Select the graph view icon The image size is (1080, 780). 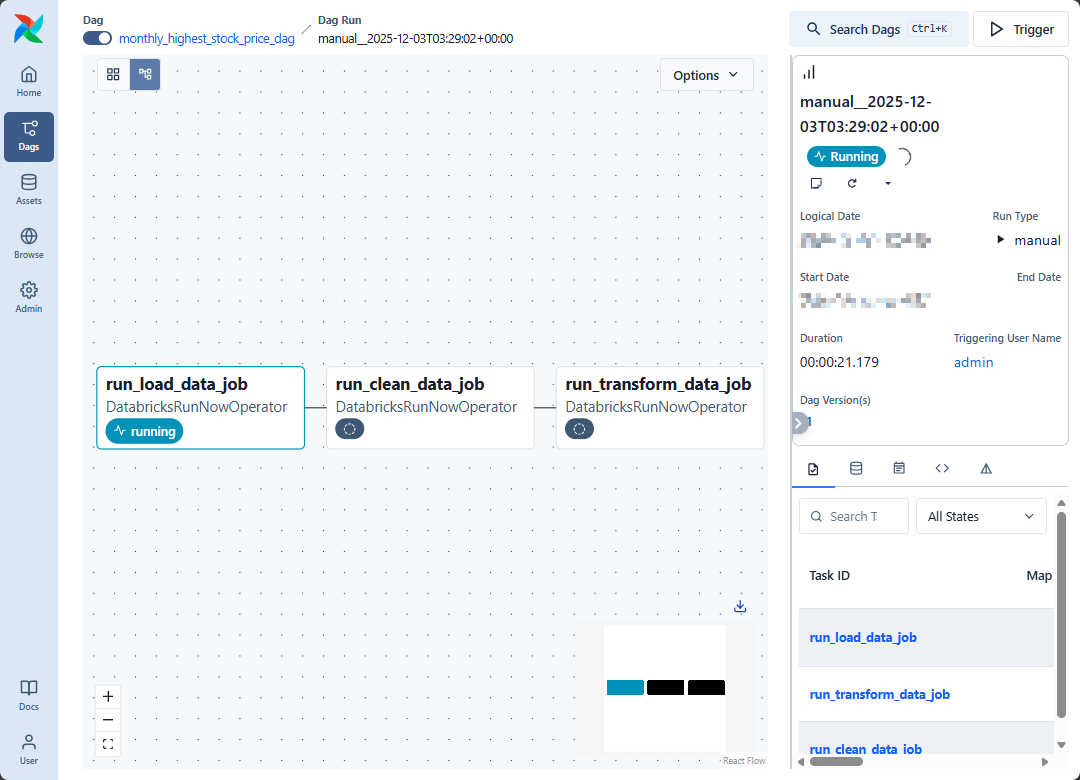(145, 74)
